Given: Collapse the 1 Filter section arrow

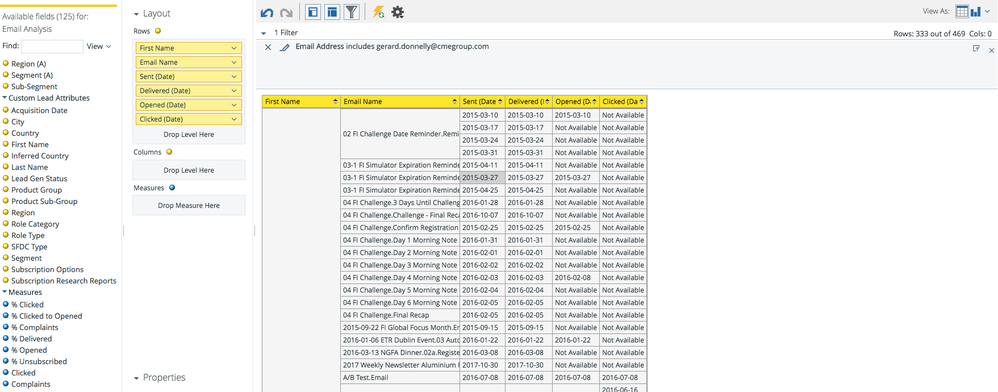Looking at the screenshot, I should (x=264, y=33).
